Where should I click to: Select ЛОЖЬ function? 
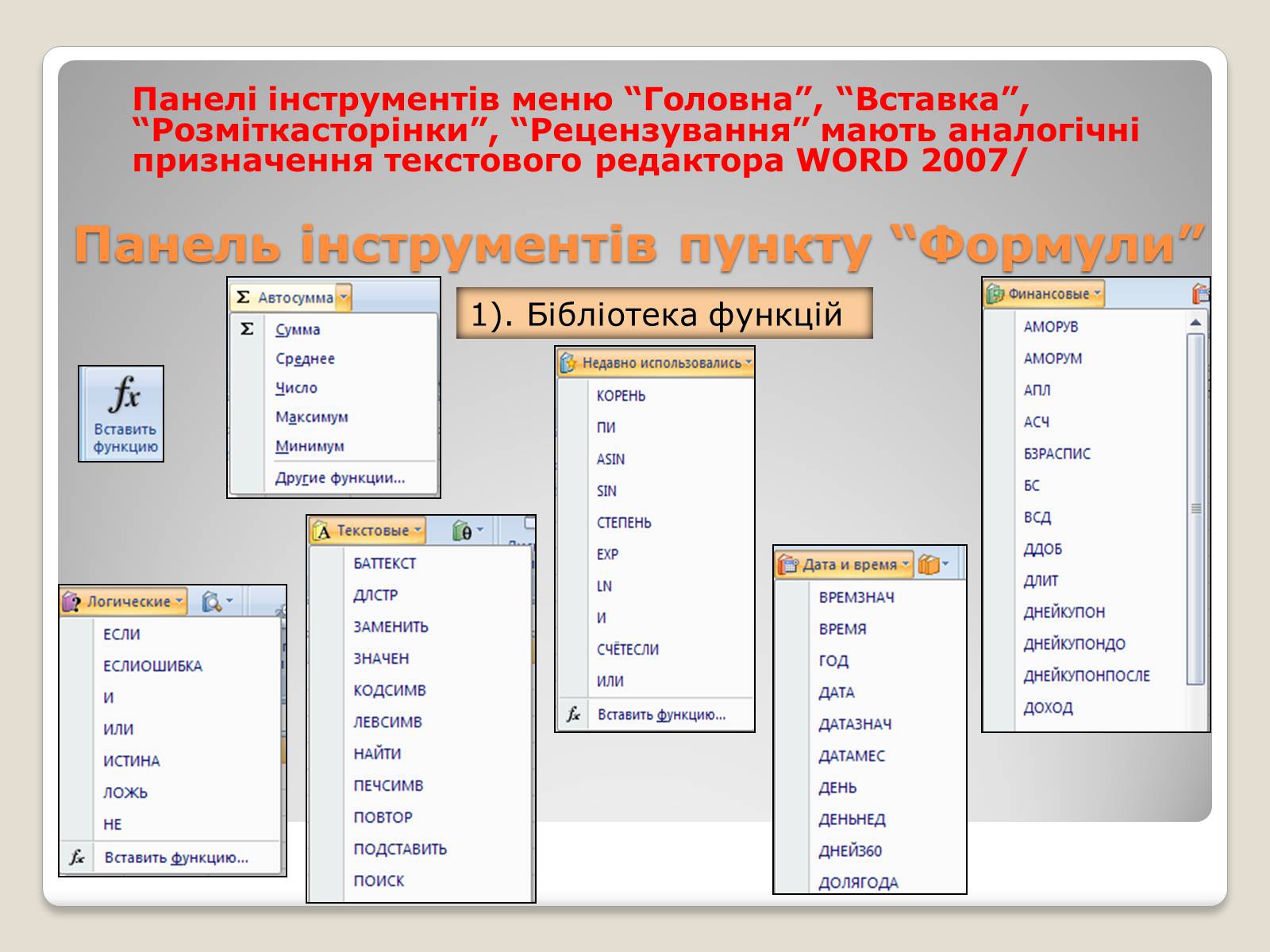point(125,793)
